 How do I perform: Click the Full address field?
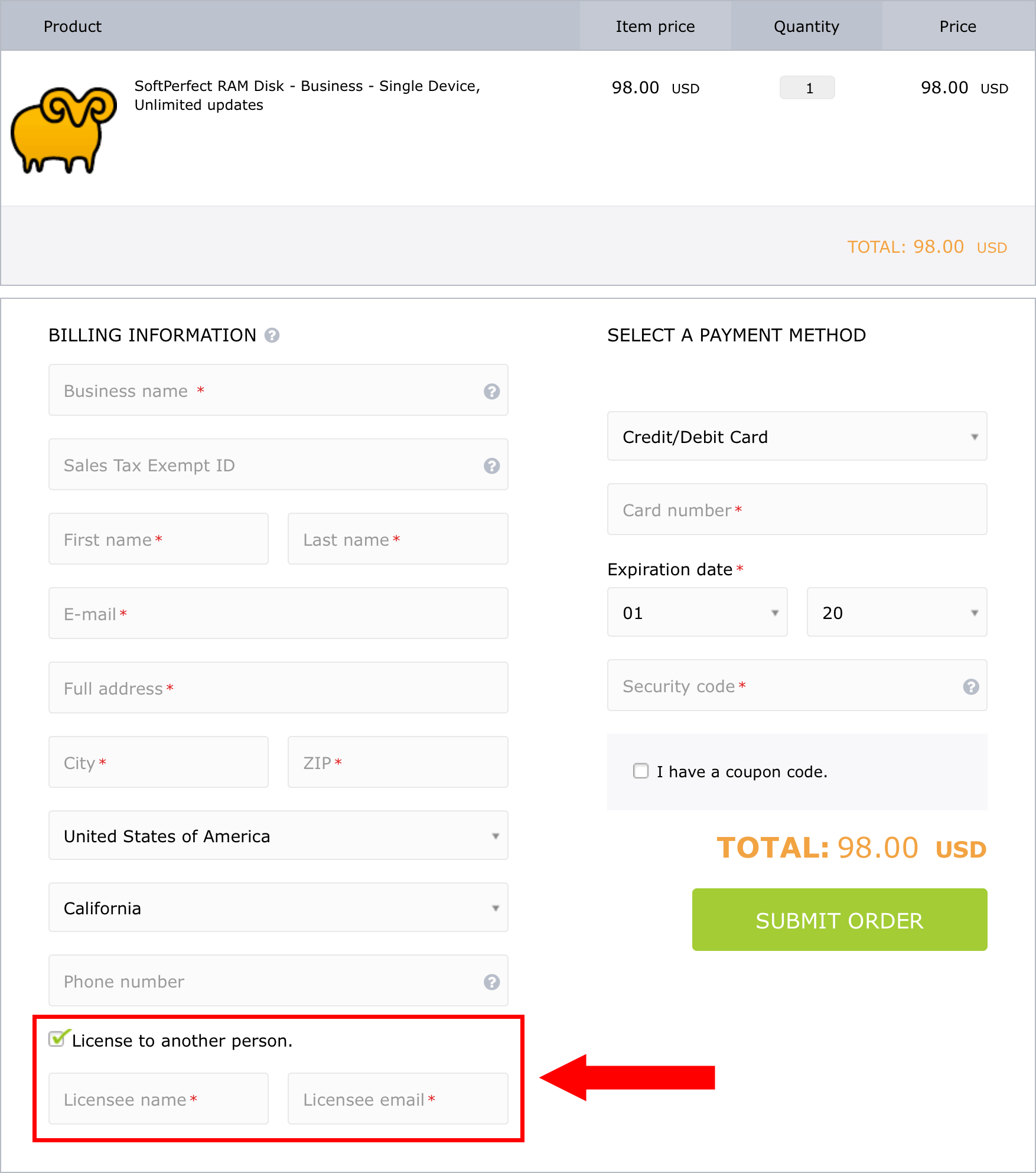pos(278,687)
